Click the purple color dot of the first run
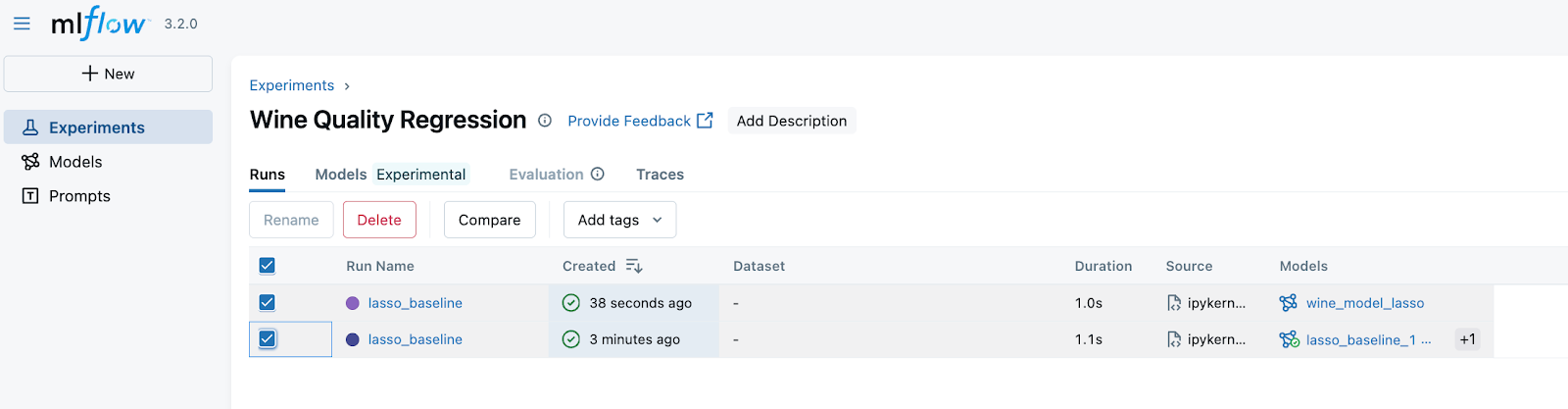This screenshot has width=1568, height=409. (353, 303)
